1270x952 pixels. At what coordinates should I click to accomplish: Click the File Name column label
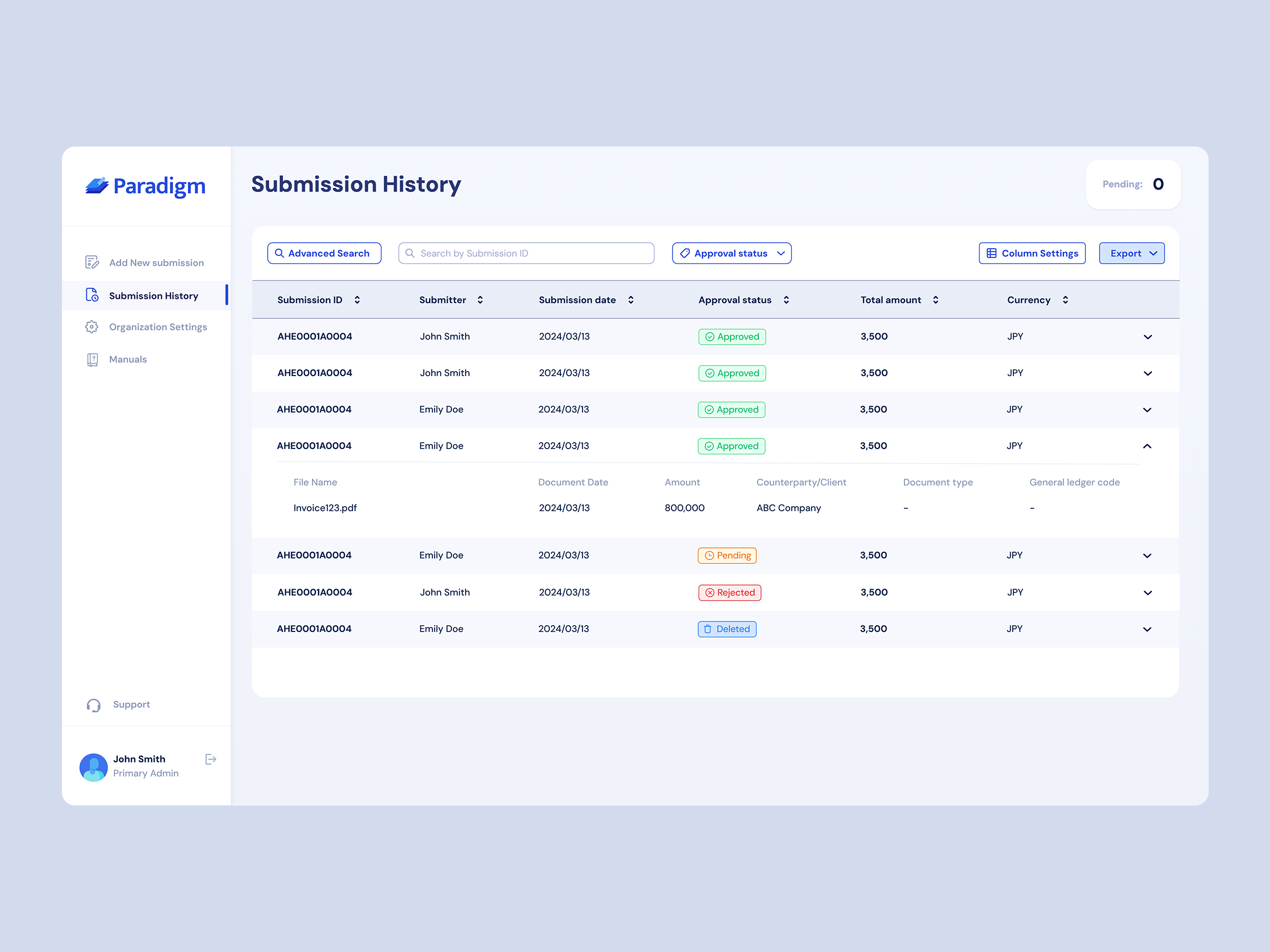click(315, 482)
